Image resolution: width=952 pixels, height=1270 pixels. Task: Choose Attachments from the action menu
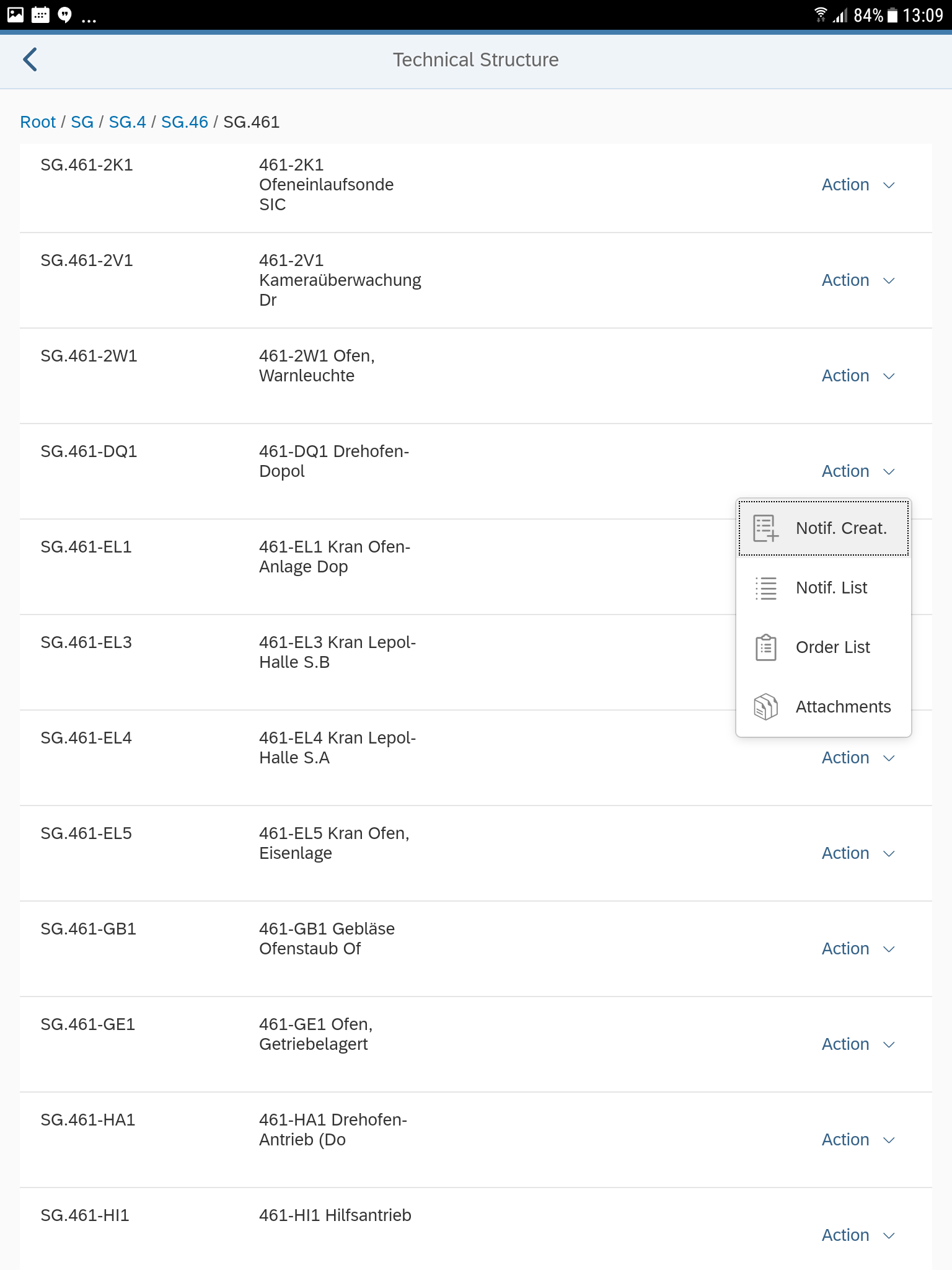[x=823, y=707]
